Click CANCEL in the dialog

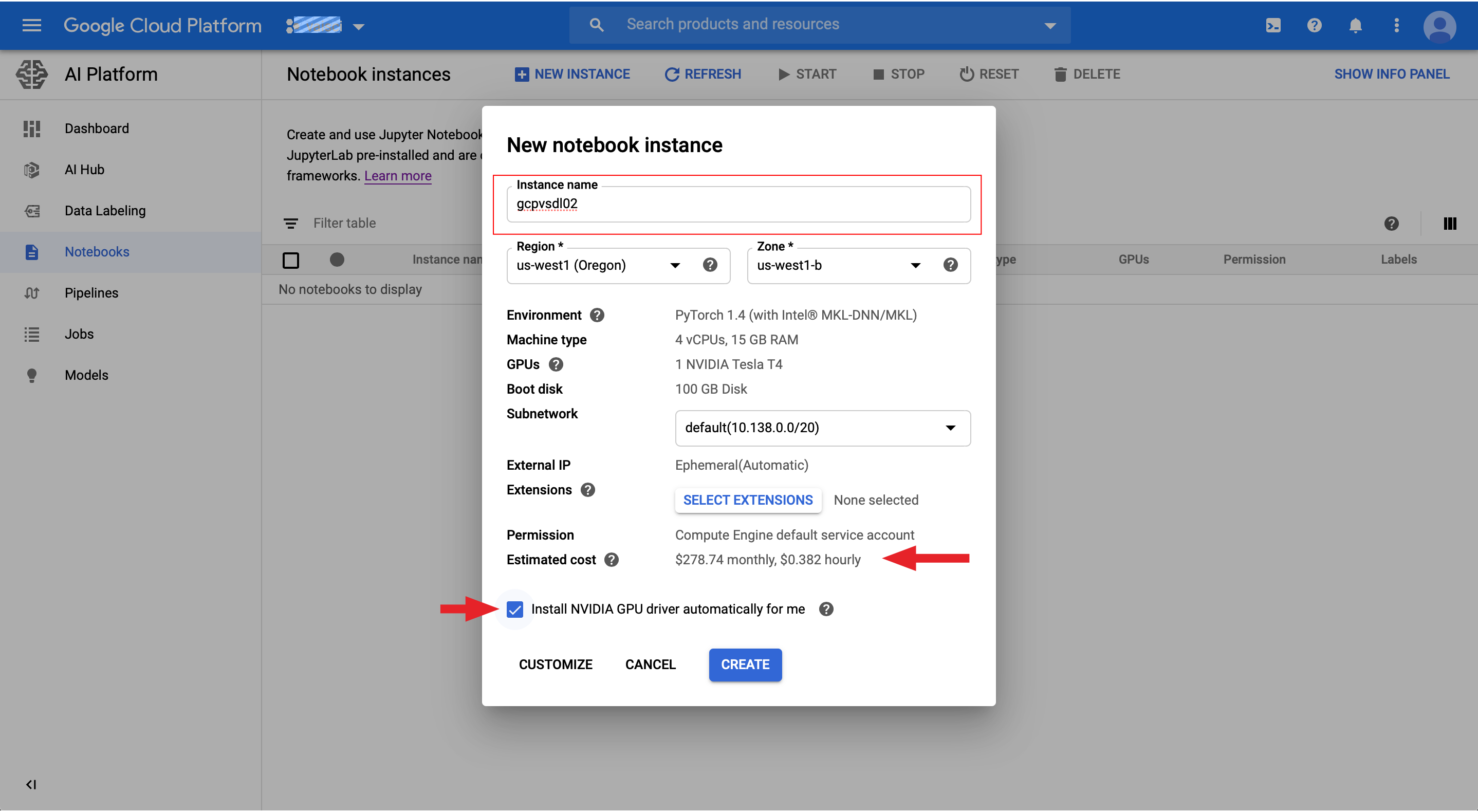tap(650, 665)
